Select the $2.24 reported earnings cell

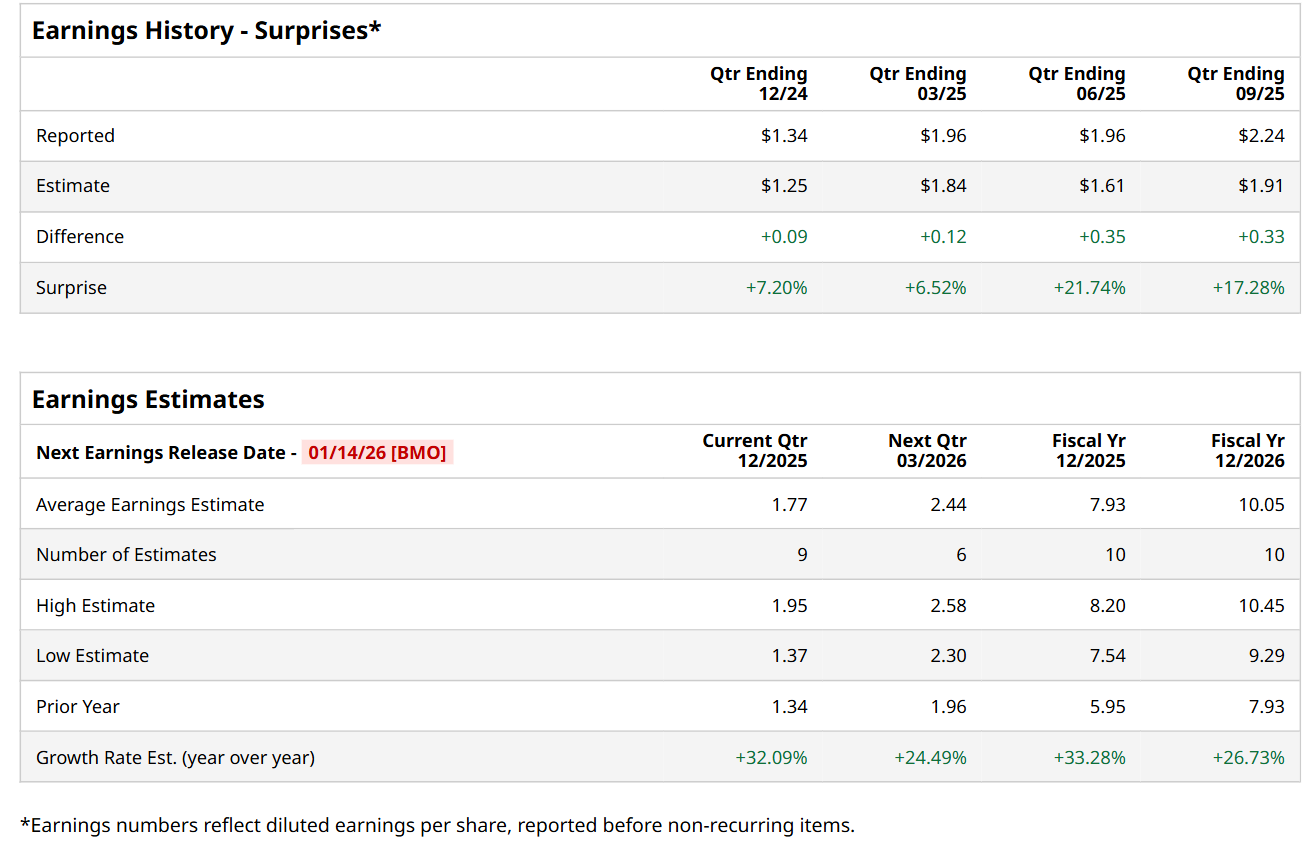coord(1261,136)
